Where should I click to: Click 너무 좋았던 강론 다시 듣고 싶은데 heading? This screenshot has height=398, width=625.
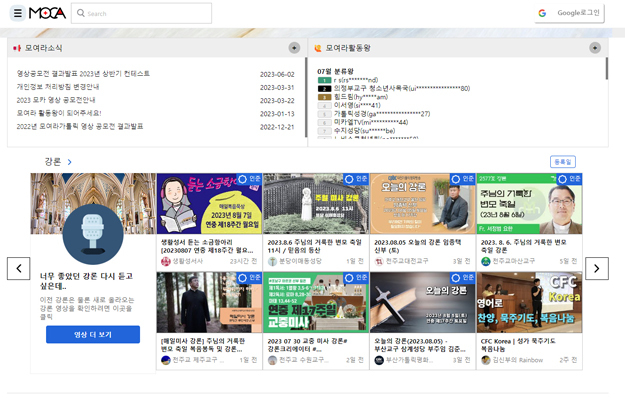tap(86, 281)
